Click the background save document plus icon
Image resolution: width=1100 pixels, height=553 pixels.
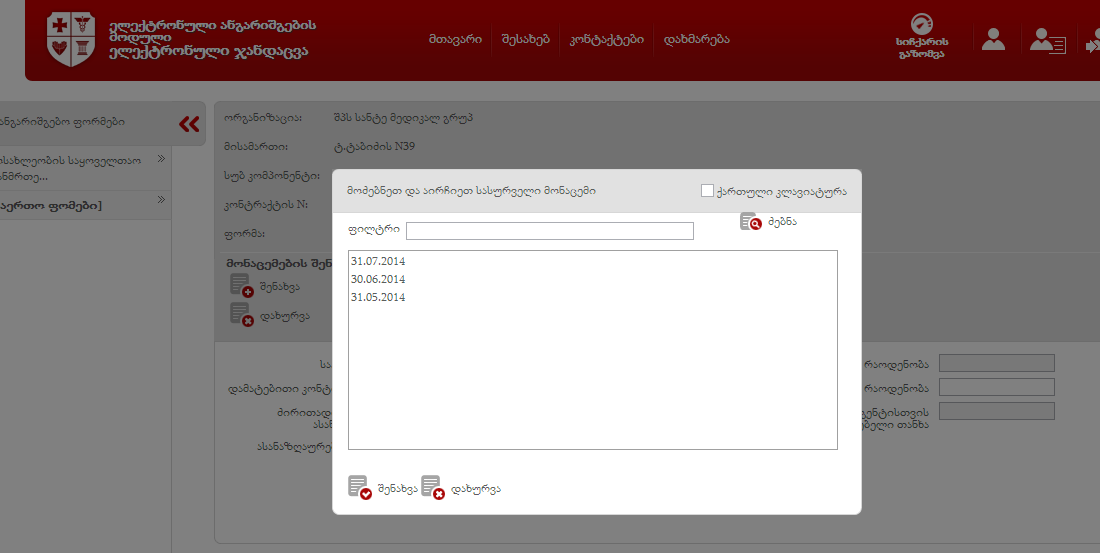point(241,285)
